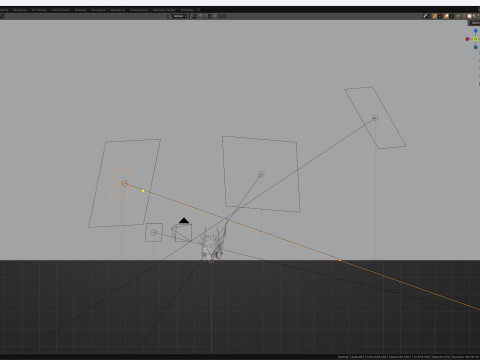This screenshot has height=360, width=480.
Task: Select solid viewport shading
Action: pos(469,16)
